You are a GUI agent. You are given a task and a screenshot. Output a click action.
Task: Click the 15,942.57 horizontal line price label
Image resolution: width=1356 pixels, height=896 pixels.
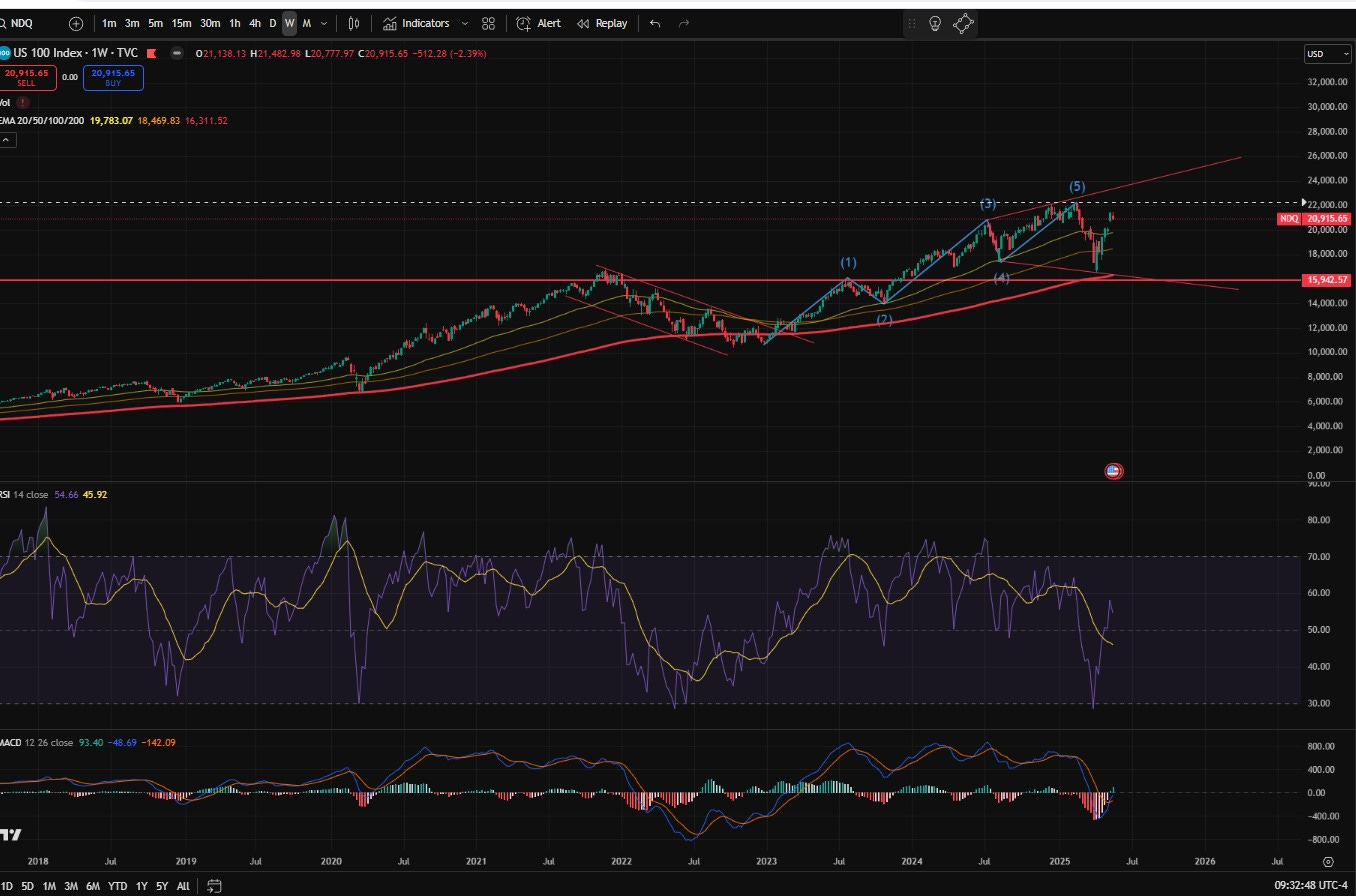[x=1326, y=280]
